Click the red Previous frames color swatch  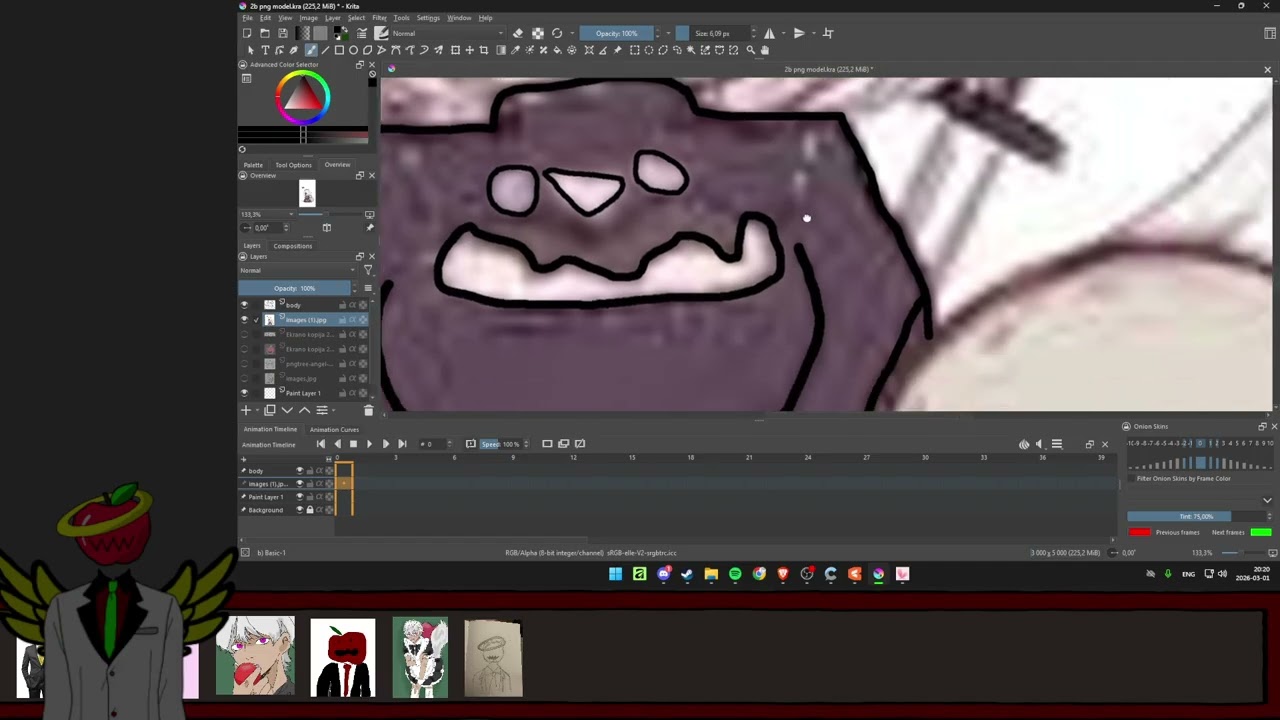[x=1139, y=533]
